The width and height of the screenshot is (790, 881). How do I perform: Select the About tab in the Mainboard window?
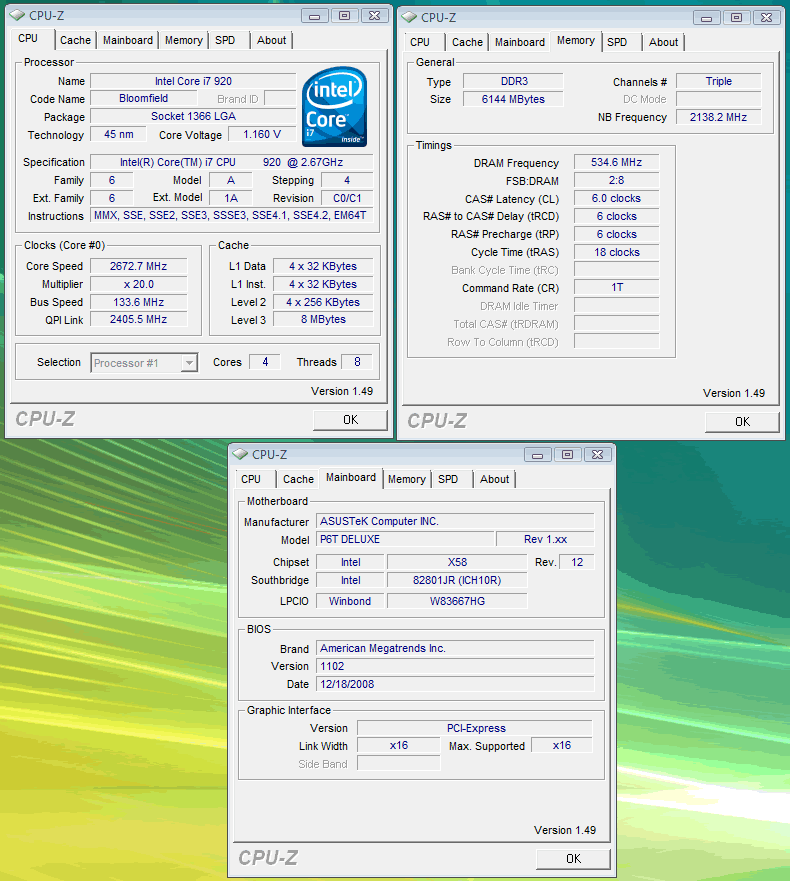tap(494, 479)
